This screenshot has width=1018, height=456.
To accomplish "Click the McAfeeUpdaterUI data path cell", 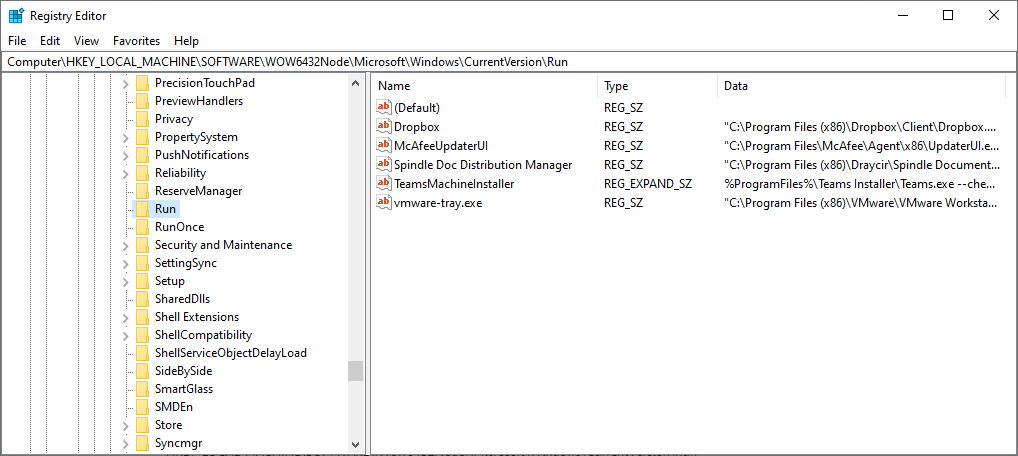I will pos(862,146).
